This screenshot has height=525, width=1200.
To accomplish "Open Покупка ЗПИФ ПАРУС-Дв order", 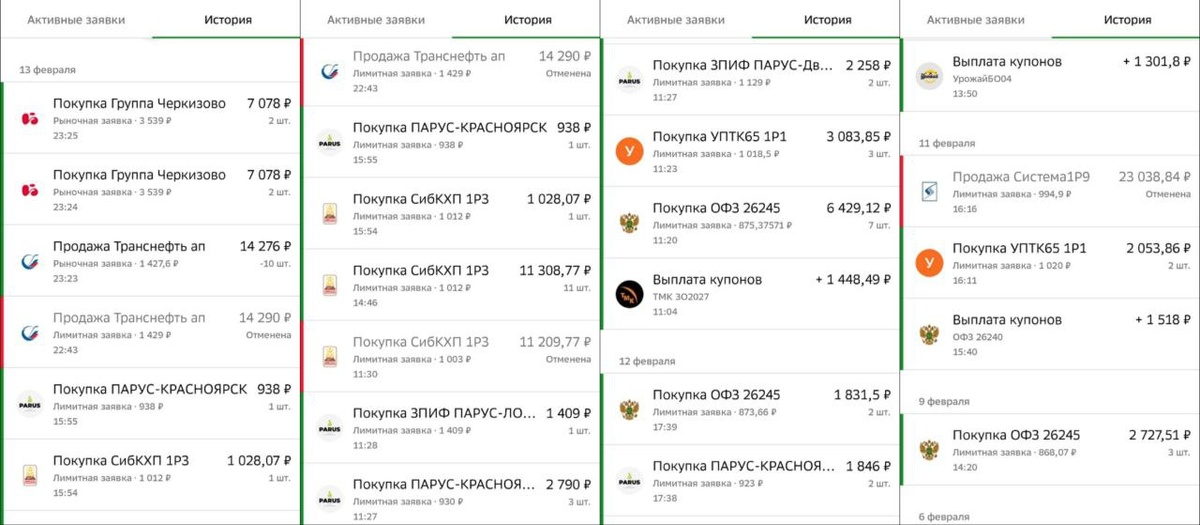I will (751, 79).
